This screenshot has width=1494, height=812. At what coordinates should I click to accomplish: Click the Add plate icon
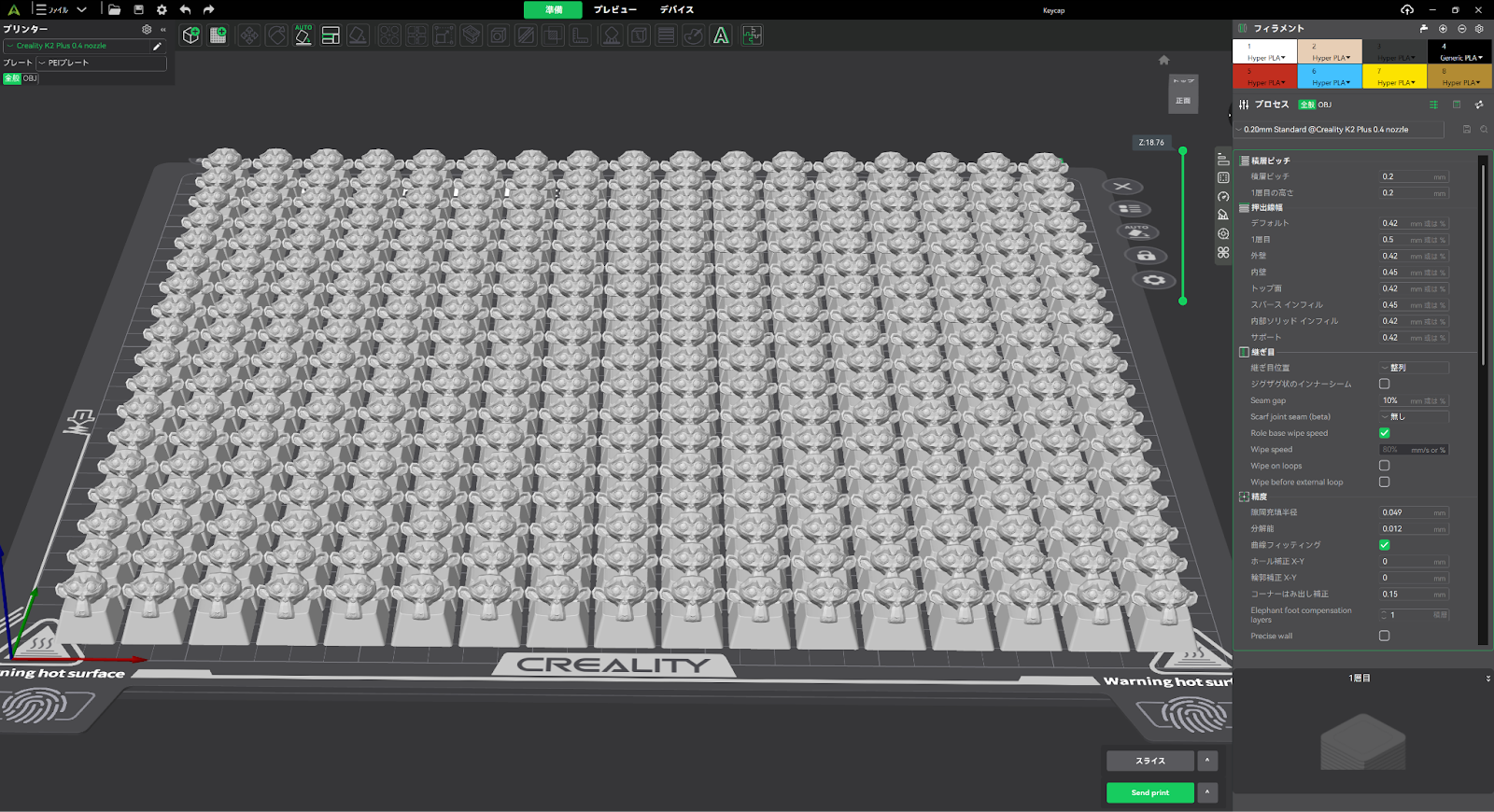coord(218,35)
